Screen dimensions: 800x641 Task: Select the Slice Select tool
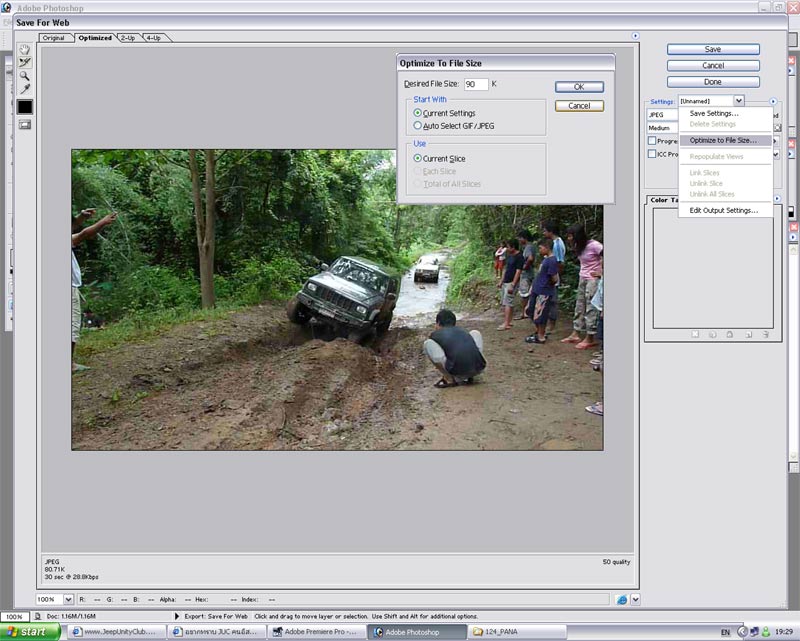click(x=25, y=62)
